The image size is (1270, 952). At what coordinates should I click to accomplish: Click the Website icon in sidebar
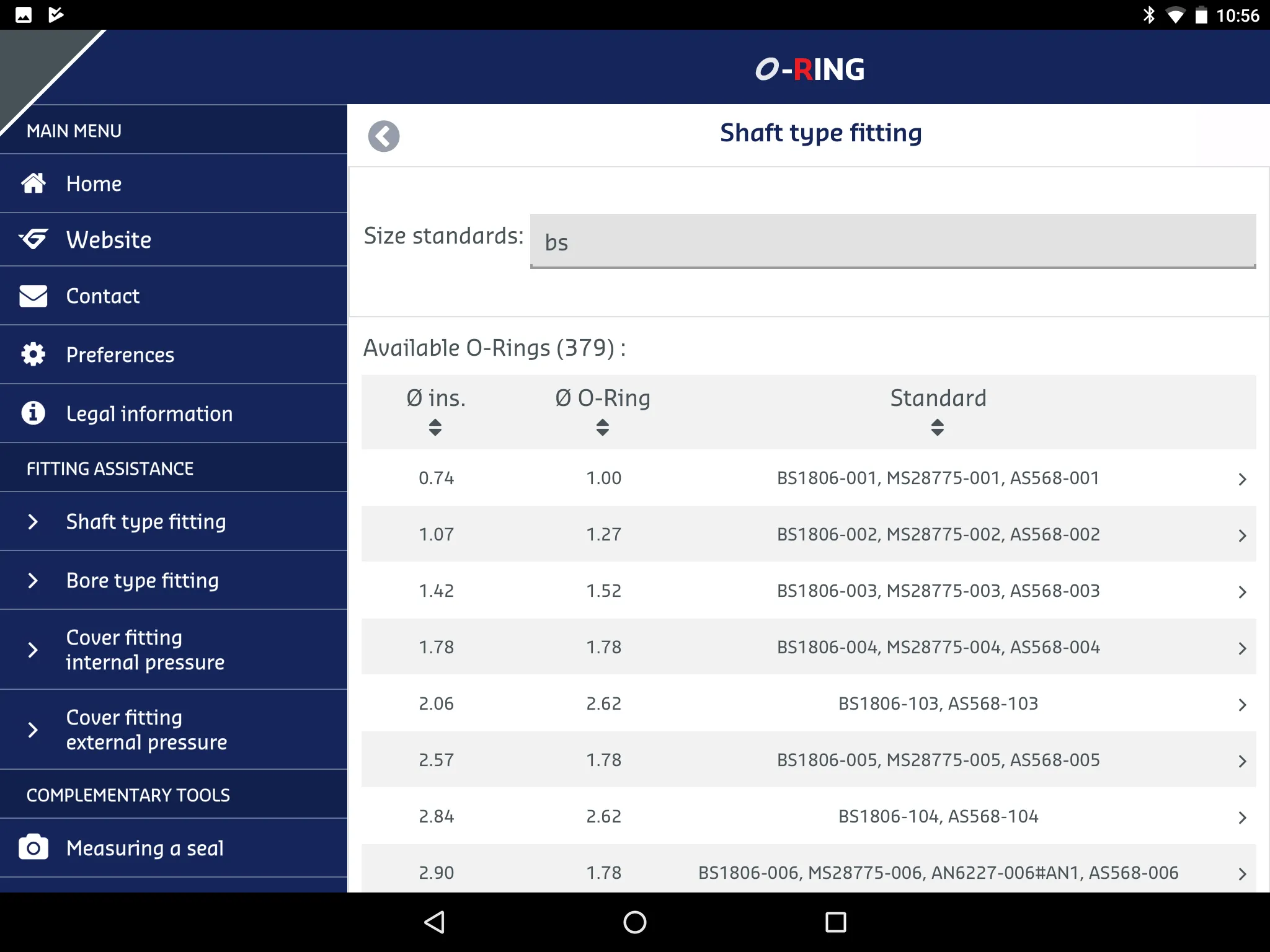click(x=35, y=240)
